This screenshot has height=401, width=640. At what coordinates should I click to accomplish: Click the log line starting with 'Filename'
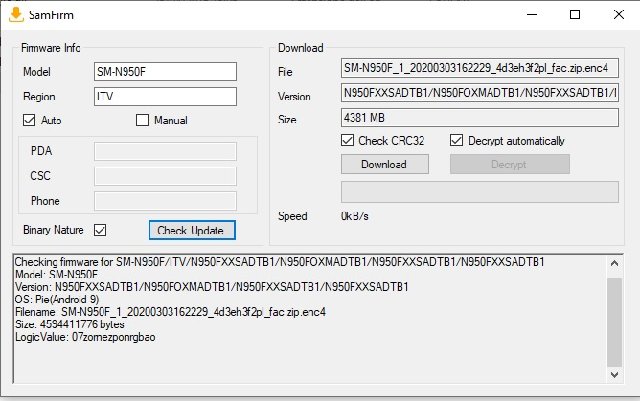[170, 312]
